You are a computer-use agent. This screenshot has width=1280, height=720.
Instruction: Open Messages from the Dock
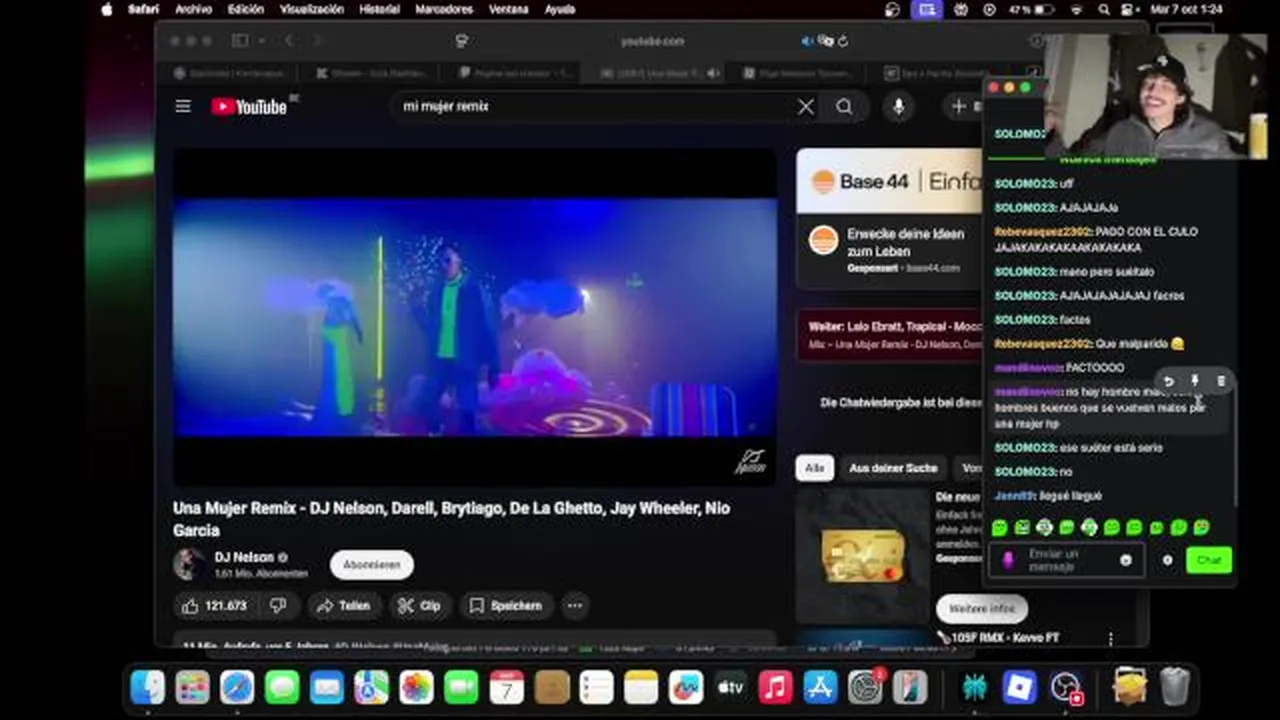pos(283,688)
